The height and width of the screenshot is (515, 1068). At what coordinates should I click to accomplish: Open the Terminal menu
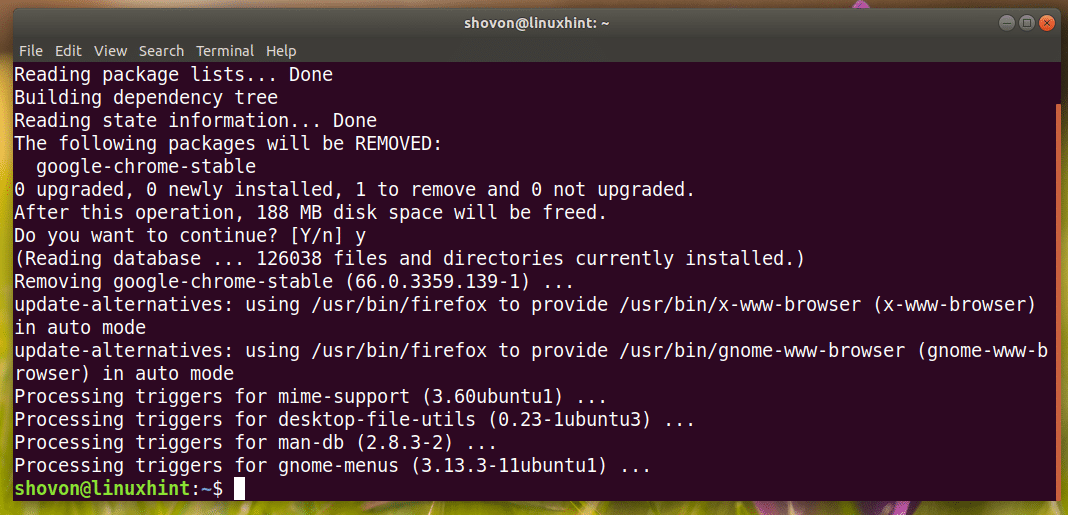click(225, 50)
